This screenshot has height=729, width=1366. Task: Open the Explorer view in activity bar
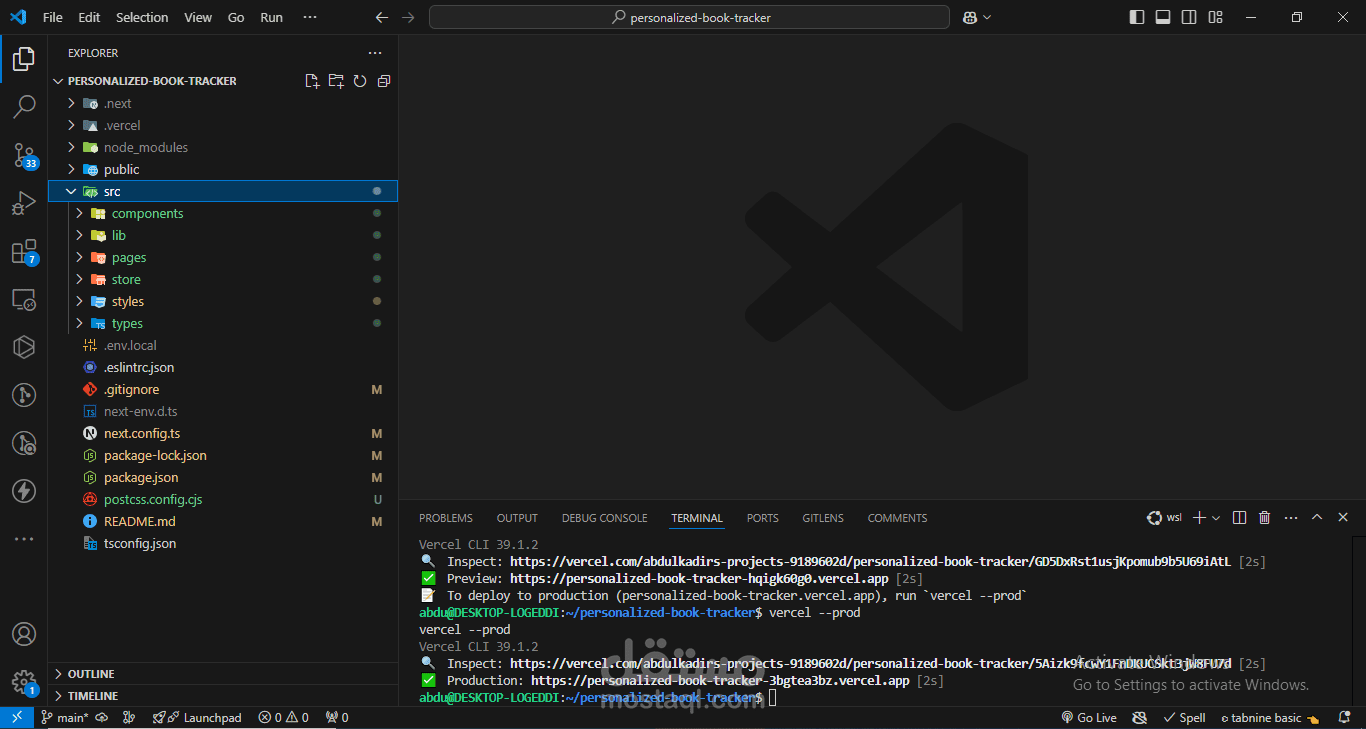click(x=24, y=59)
